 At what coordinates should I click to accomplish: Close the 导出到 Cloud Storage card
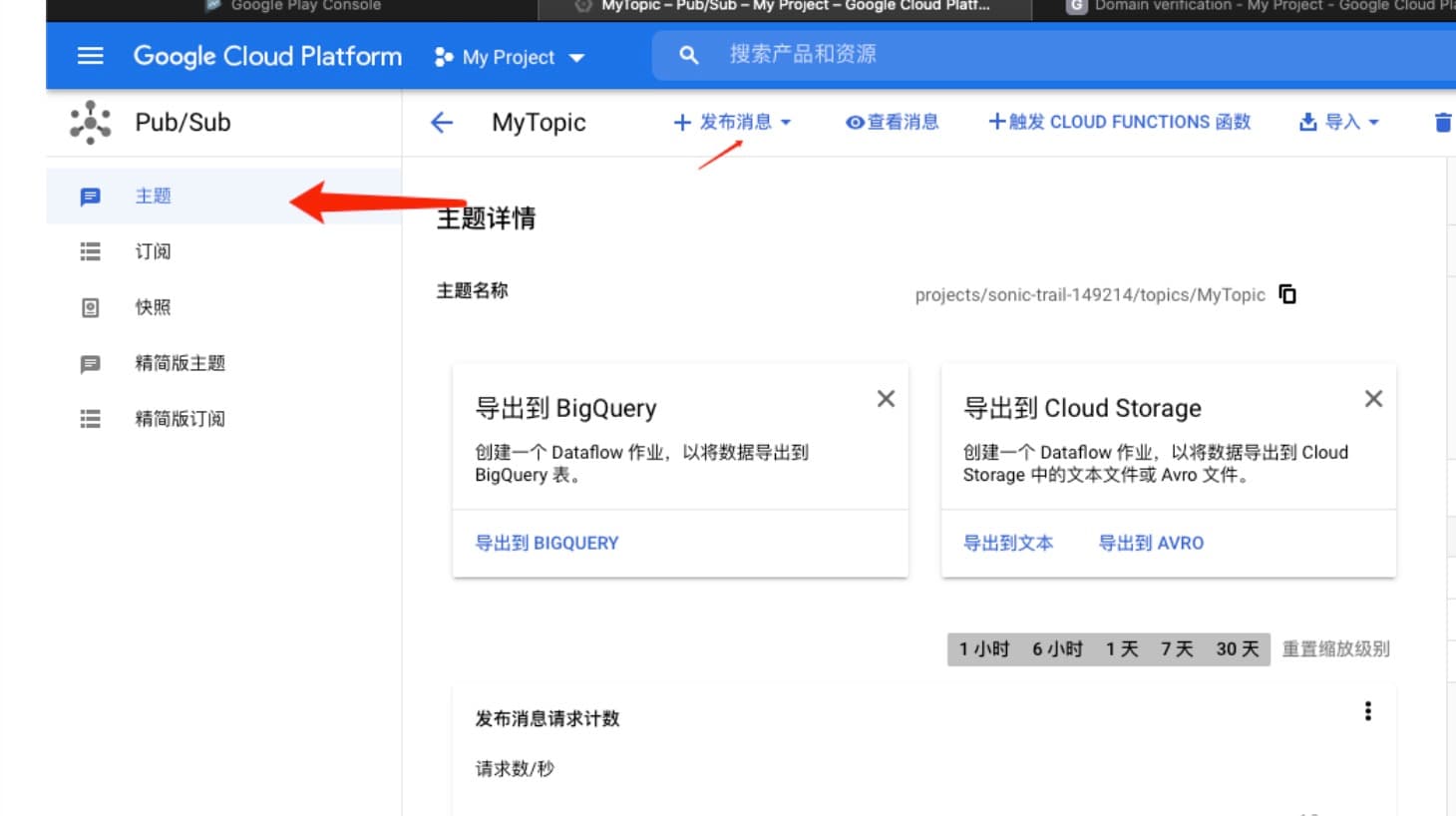pos(1373,399)
